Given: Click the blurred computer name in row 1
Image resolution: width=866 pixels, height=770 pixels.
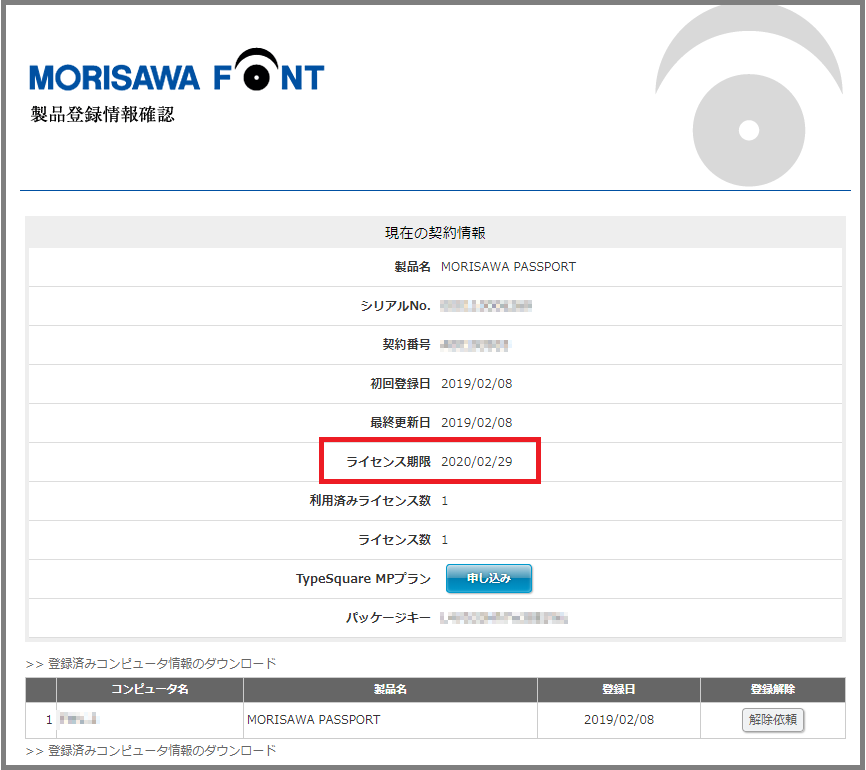Looking at the screenshot, I should [x=79, y=719].
